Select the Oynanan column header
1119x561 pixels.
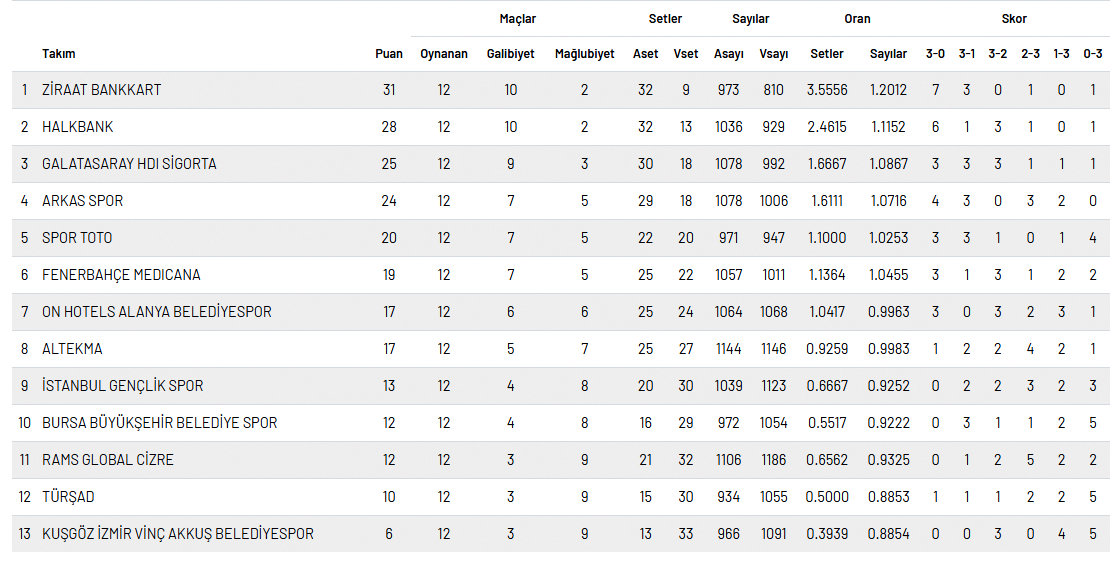click(x=444, y=54)
